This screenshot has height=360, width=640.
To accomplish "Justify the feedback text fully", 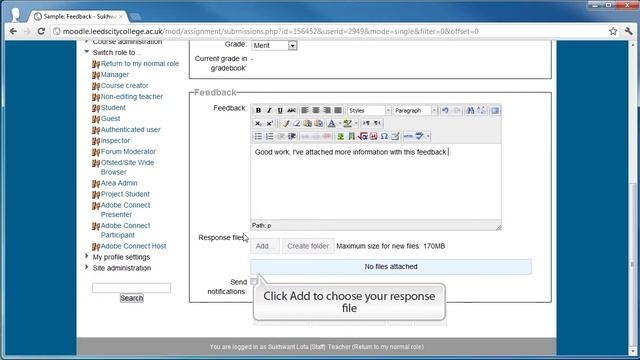I will (338, 110).
